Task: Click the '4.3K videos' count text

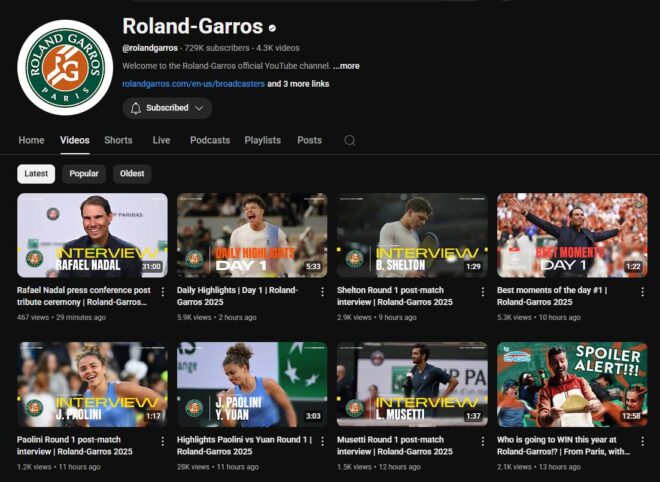Action: pos(278,48)
